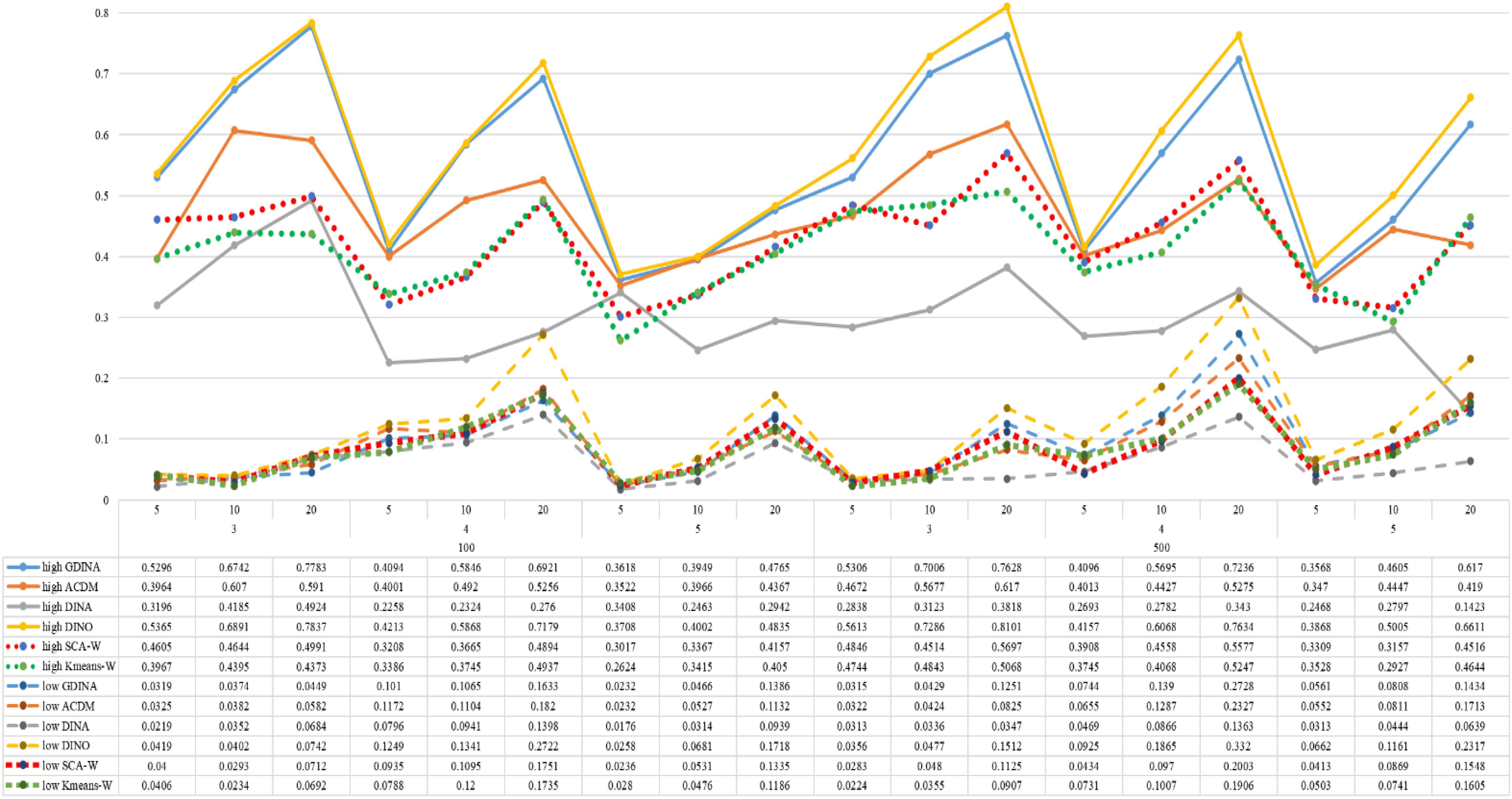The width and height of the screenshot is (1512, 799).
Task: Click the low DINA legend label
Action: (x=65, y=726)
